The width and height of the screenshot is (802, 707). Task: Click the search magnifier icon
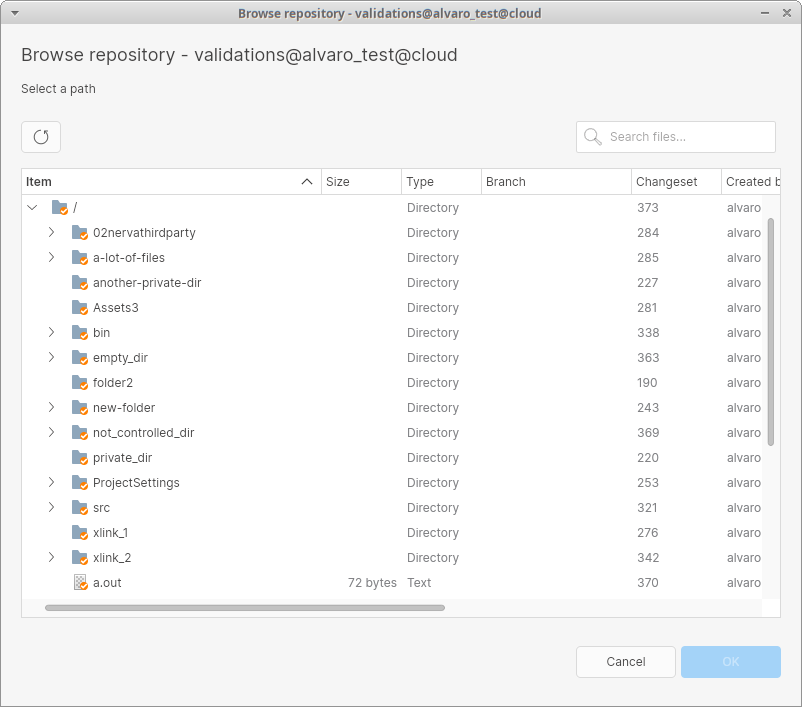click(592, 136)
